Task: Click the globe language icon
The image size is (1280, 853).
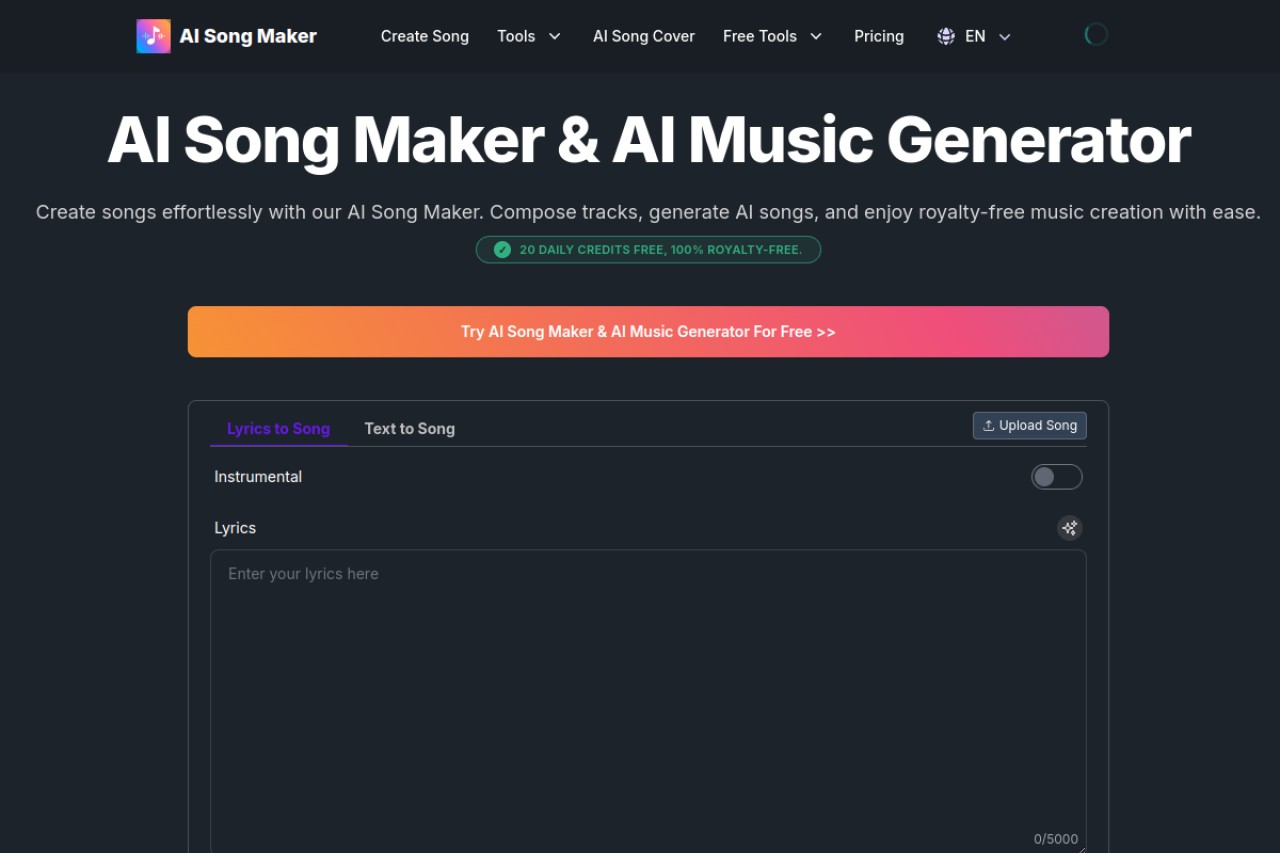Action: click(x=946, y=36)
